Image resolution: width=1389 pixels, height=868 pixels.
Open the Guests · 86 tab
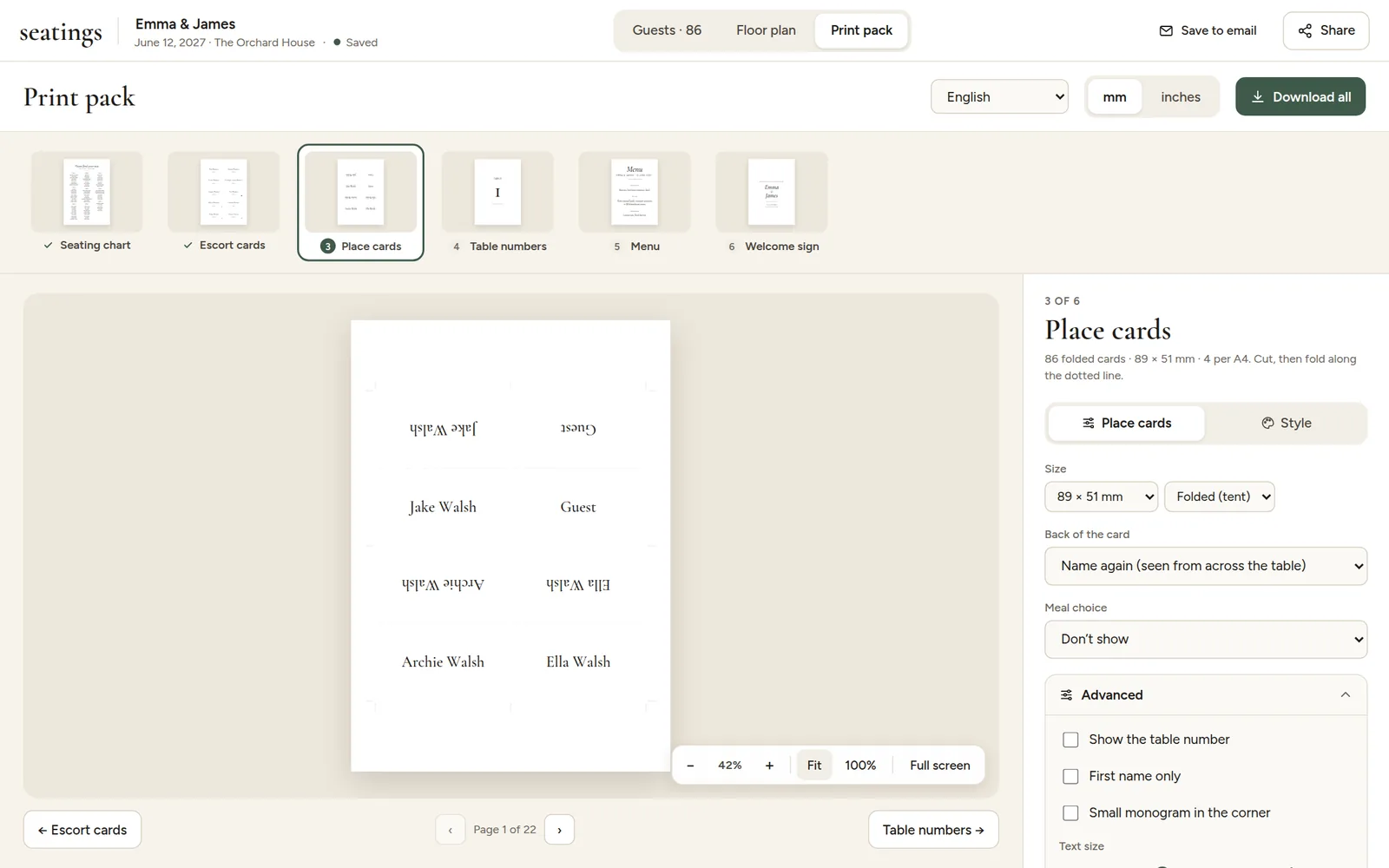tap(667, 30)
